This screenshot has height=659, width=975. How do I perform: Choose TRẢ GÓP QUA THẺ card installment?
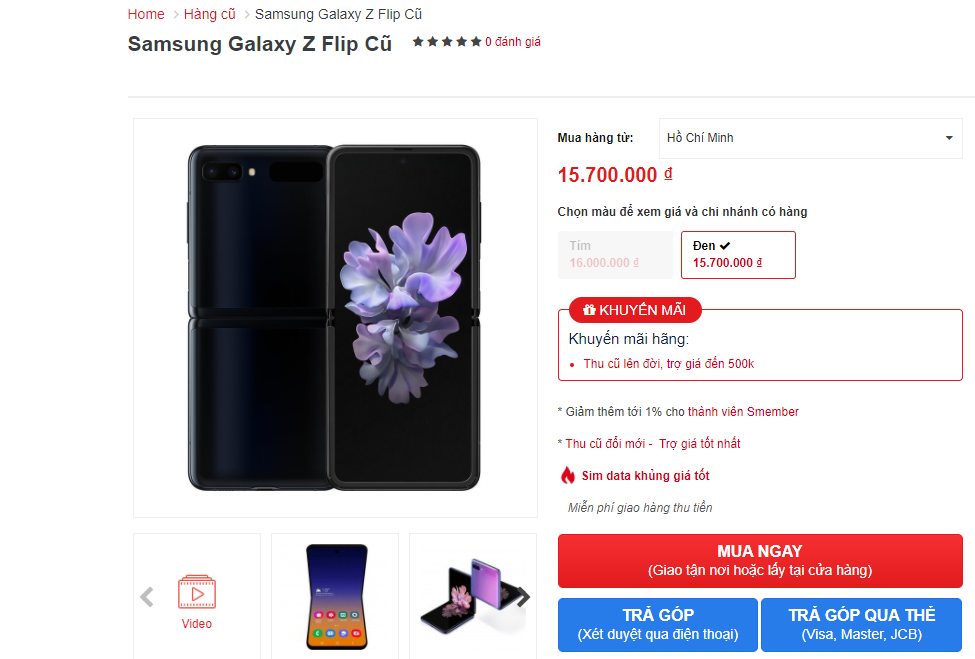(x=861, y=624)
